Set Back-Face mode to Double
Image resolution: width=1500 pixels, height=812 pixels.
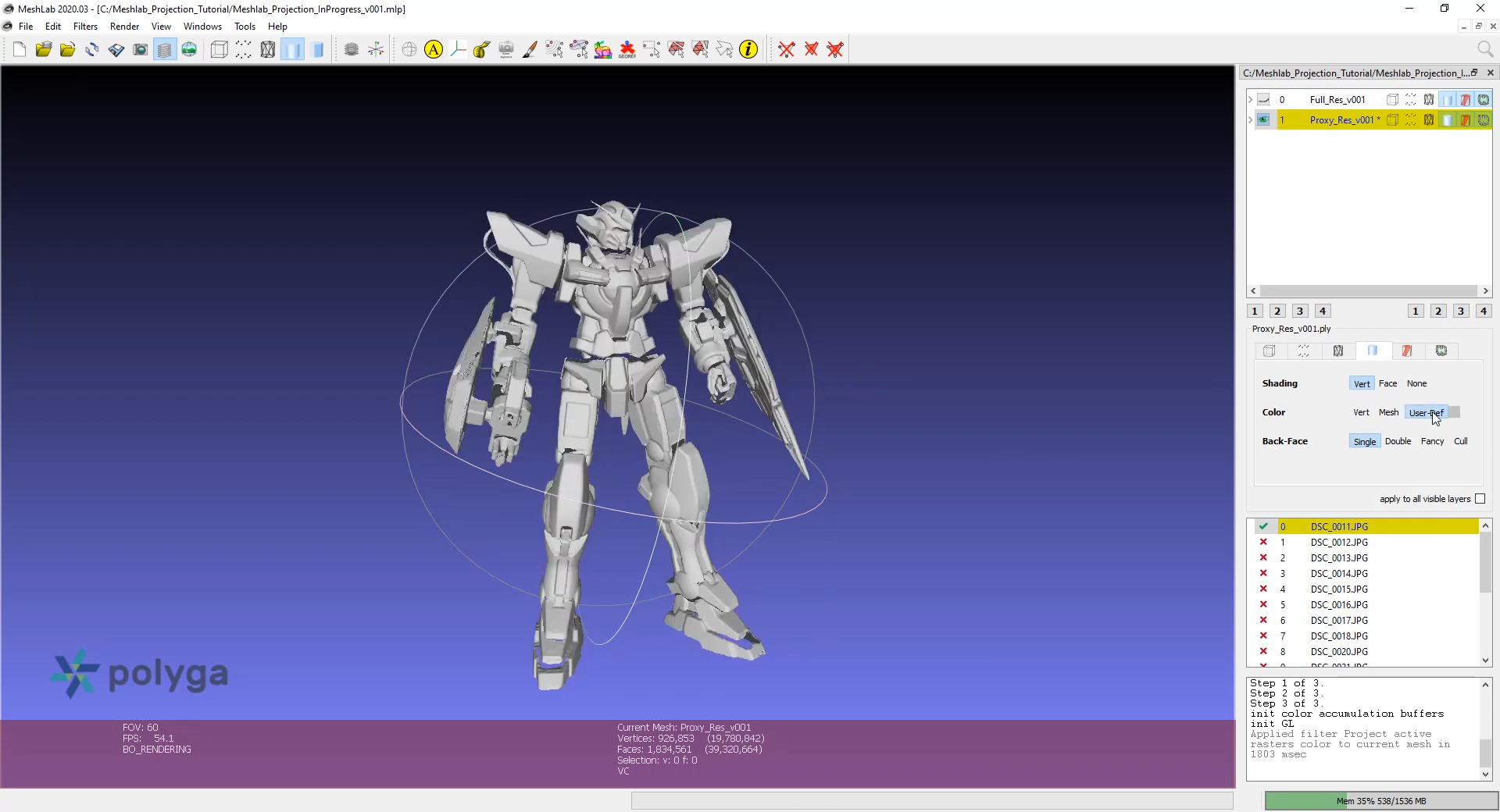[x=1398, y=441]
